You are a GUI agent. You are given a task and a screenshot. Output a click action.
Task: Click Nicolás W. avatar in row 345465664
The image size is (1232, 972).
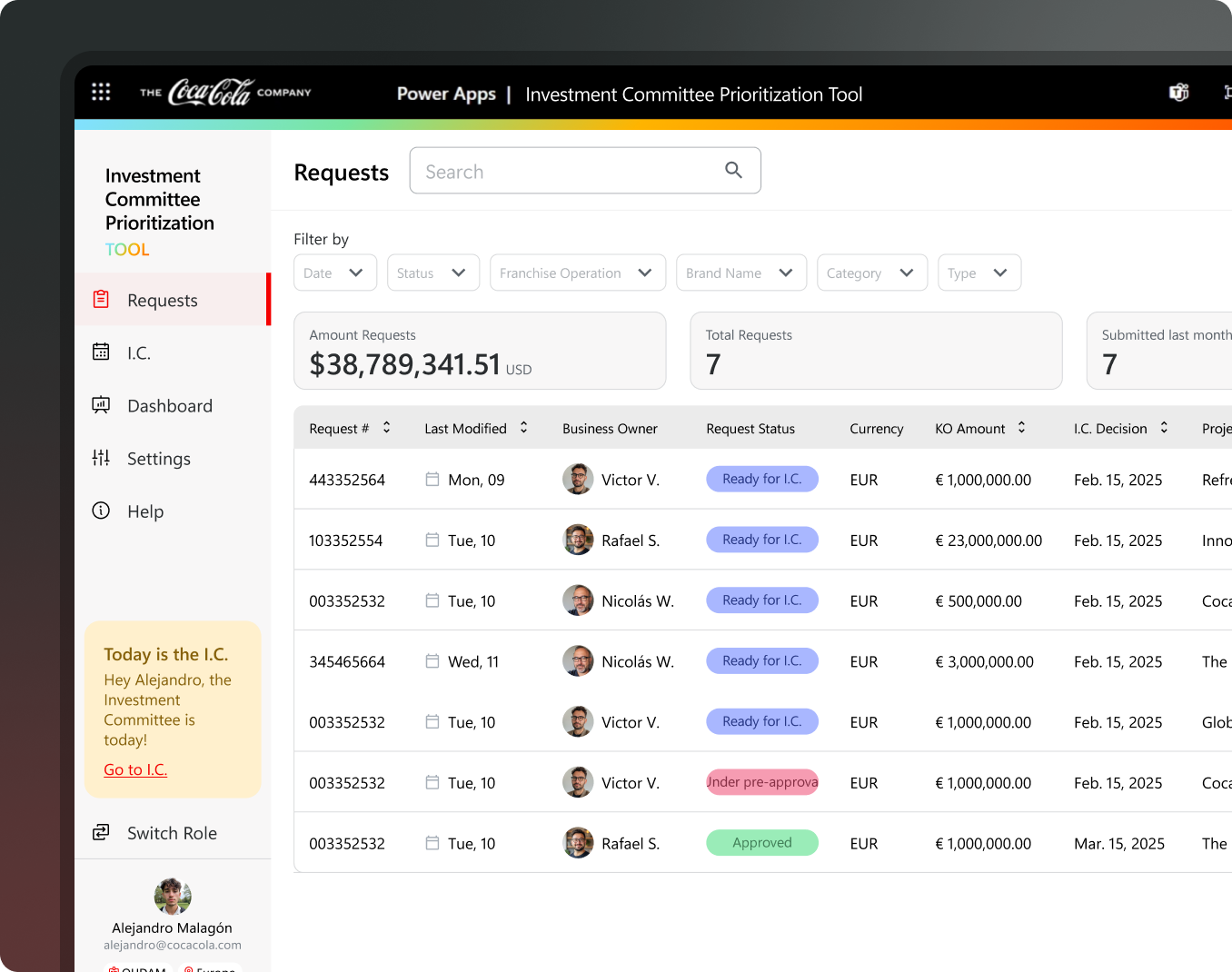point(578,661)
